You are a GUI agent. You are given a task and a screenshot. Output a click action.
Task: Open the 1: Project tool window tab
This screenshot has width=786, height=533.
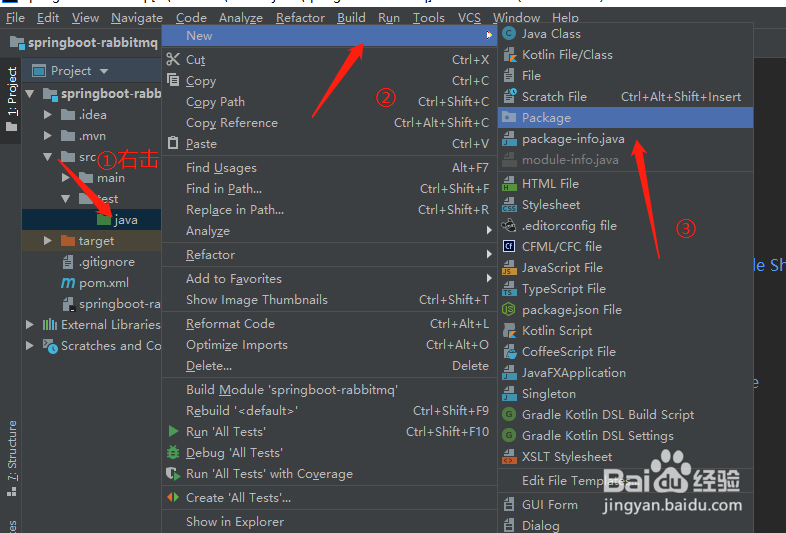12,99
